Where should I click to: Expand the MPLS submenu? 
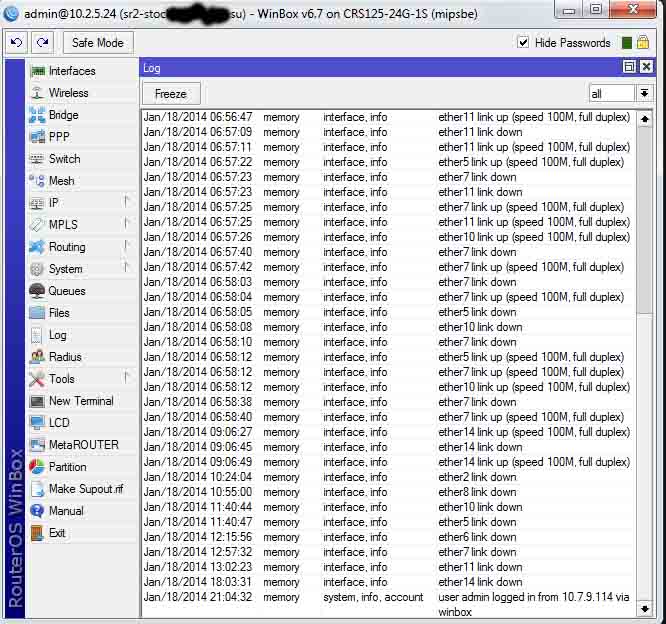coord(126,225)
